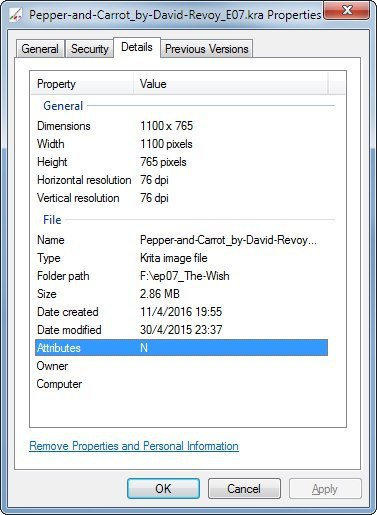Click the '2.86 MB' size value
377x515 pixels.
point(160,294)
